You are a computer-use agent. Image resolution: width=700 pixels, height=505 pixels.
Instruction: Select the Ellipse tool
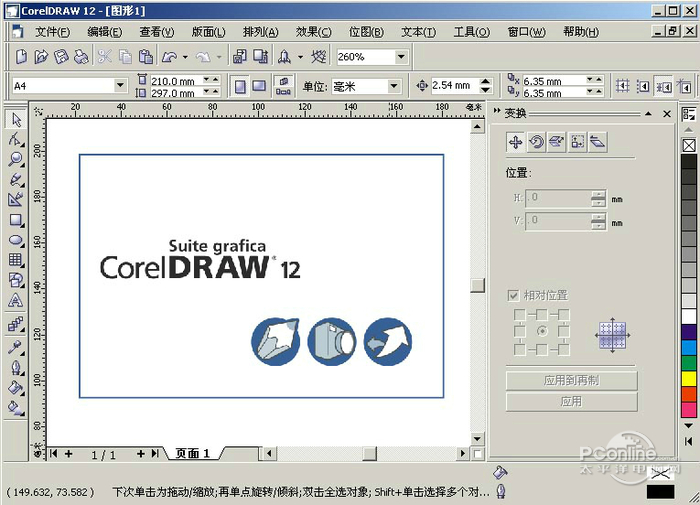(16, 240)
